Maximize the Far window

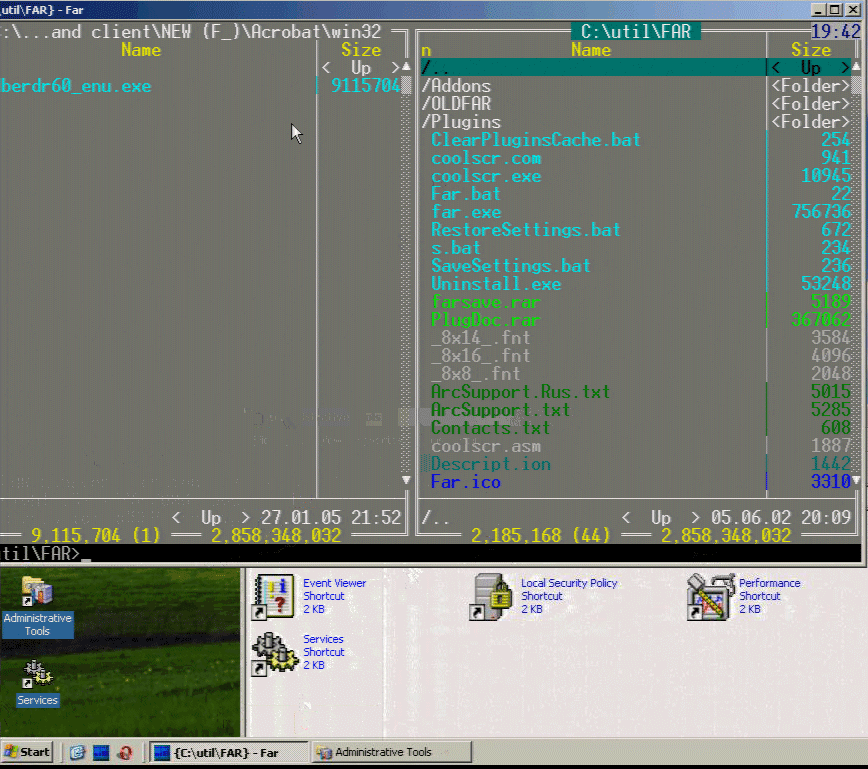[x=835, y=9]
